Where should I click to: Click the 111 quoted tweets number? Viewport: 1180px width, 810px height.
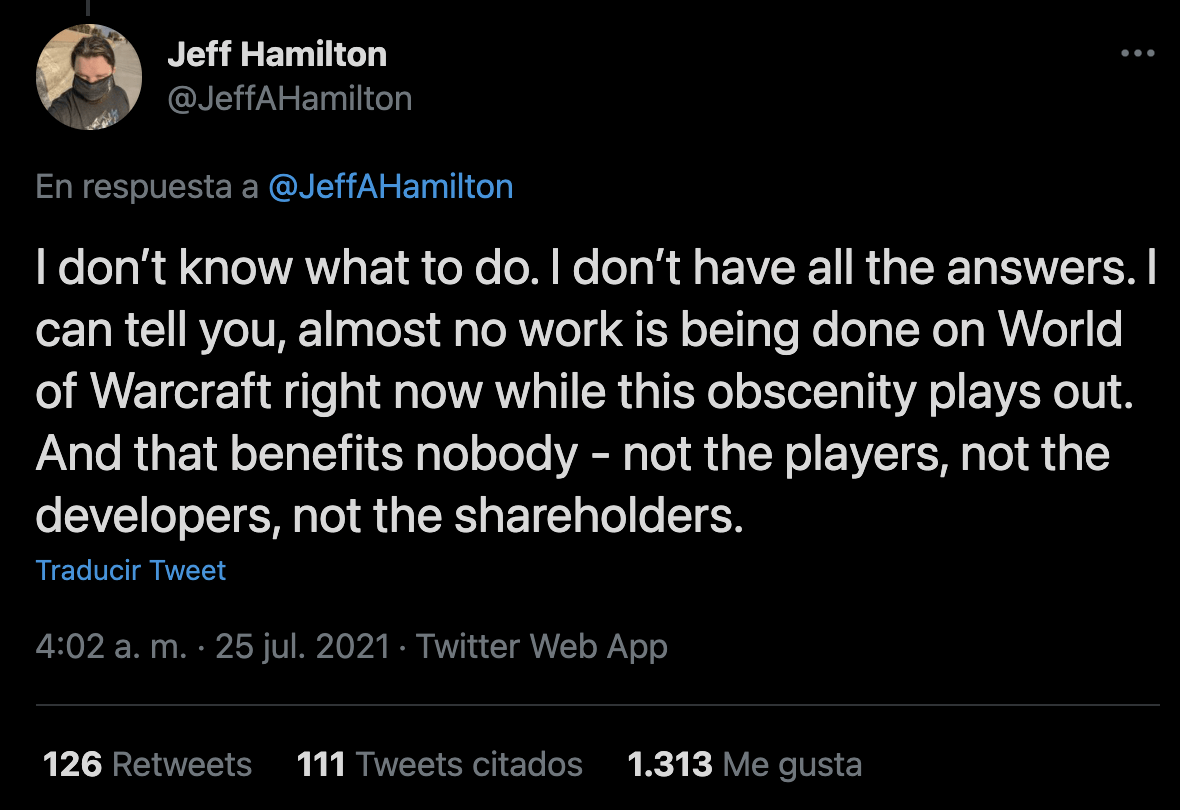click(321, 765)
